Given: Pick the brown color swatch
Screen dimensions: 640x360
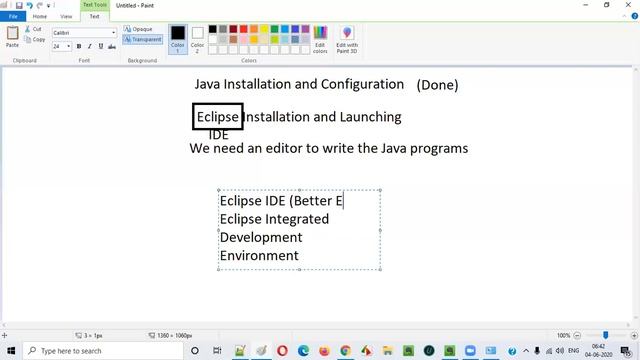Looking at the screenshot, I should point(233,39).
